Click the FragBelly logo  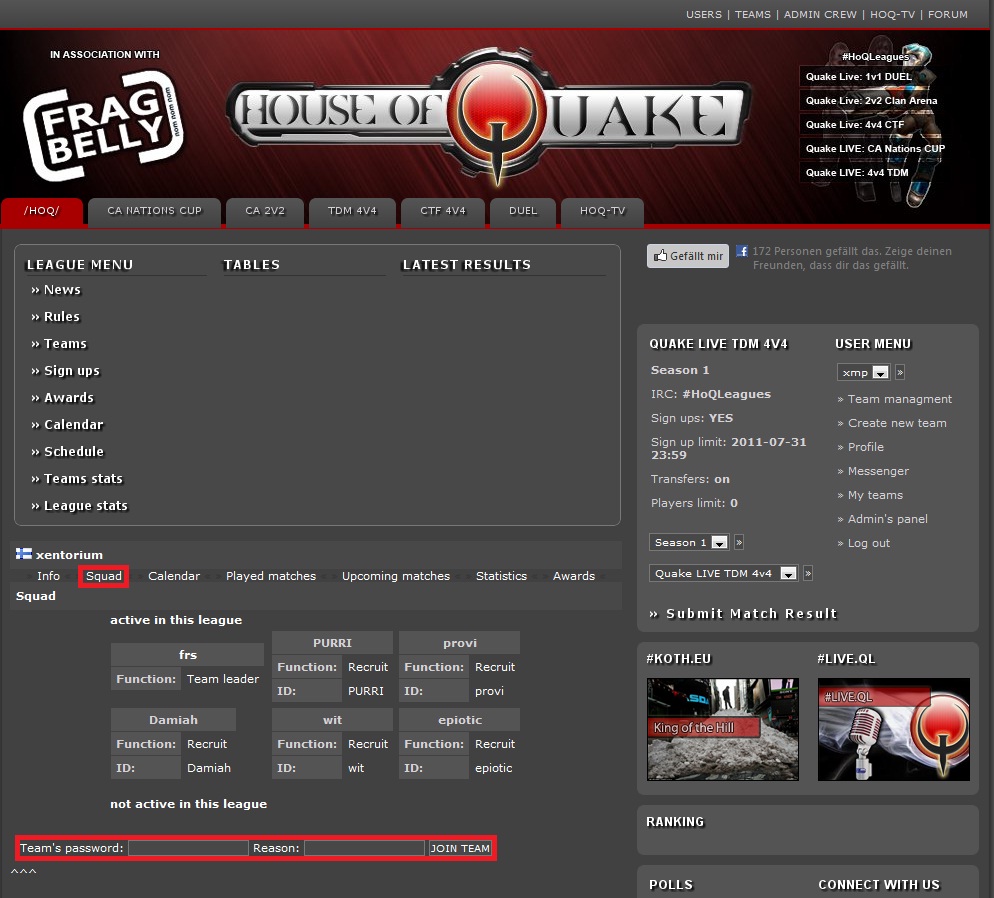coord(103,127)
